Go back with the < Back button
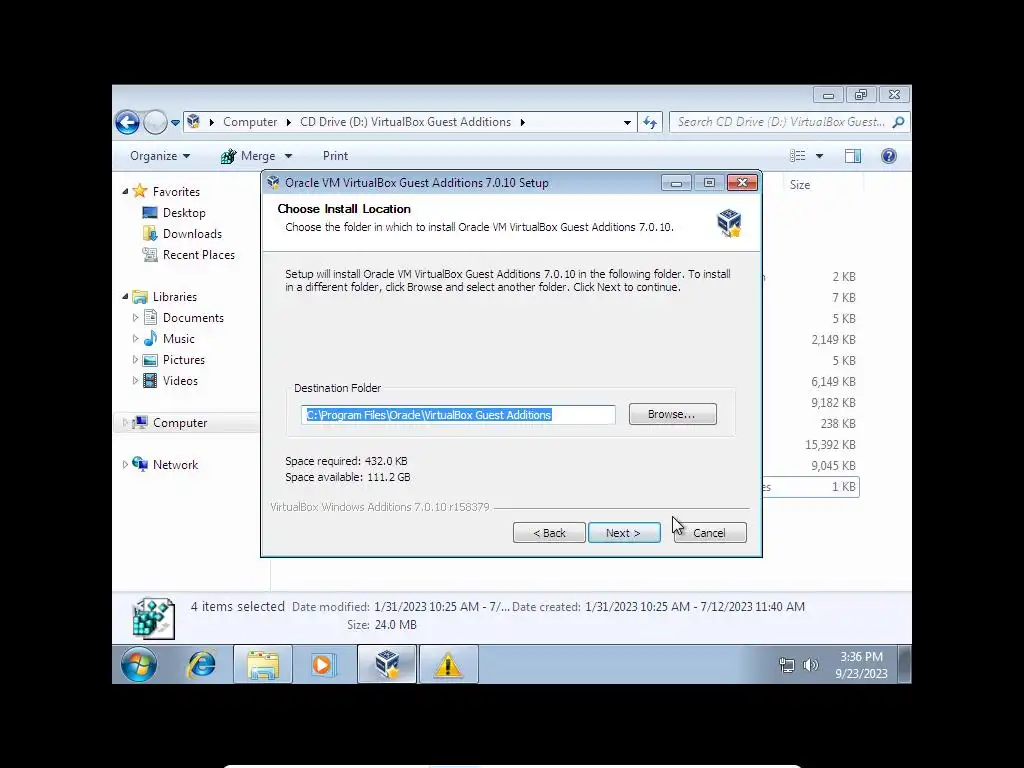 pos(549,533)
